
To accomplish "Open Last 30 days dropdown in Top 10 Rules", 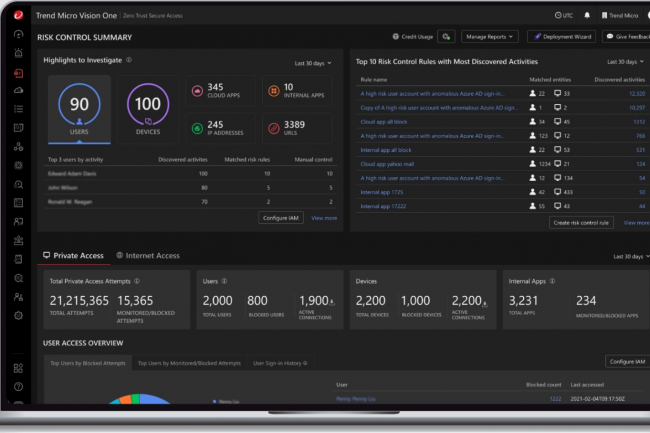I will pos(627,62).
